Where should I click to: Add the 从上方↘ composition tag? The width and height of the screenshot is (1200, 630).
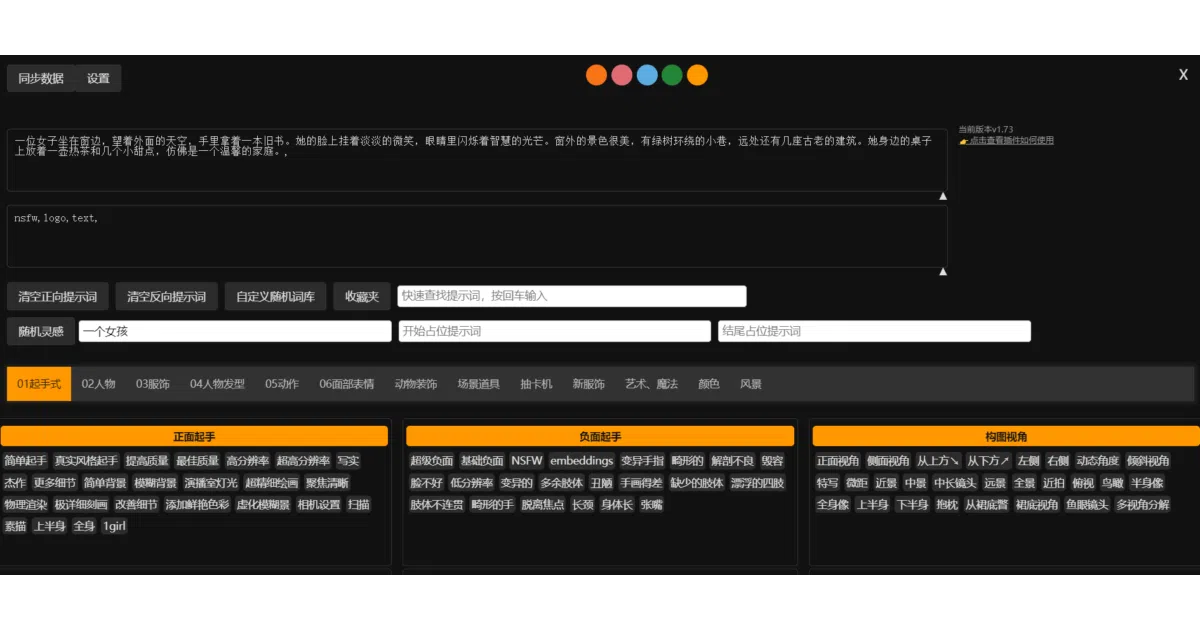point(938,461)
